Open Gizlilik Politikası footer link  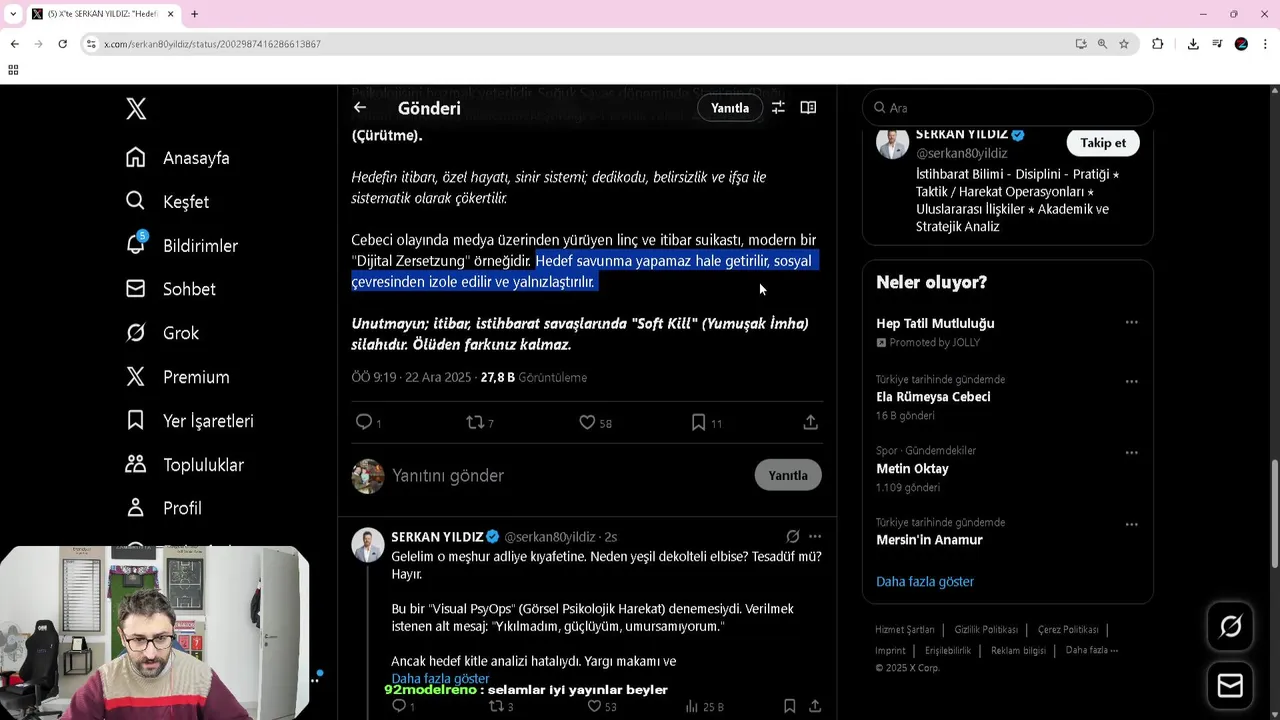[986, 630]
